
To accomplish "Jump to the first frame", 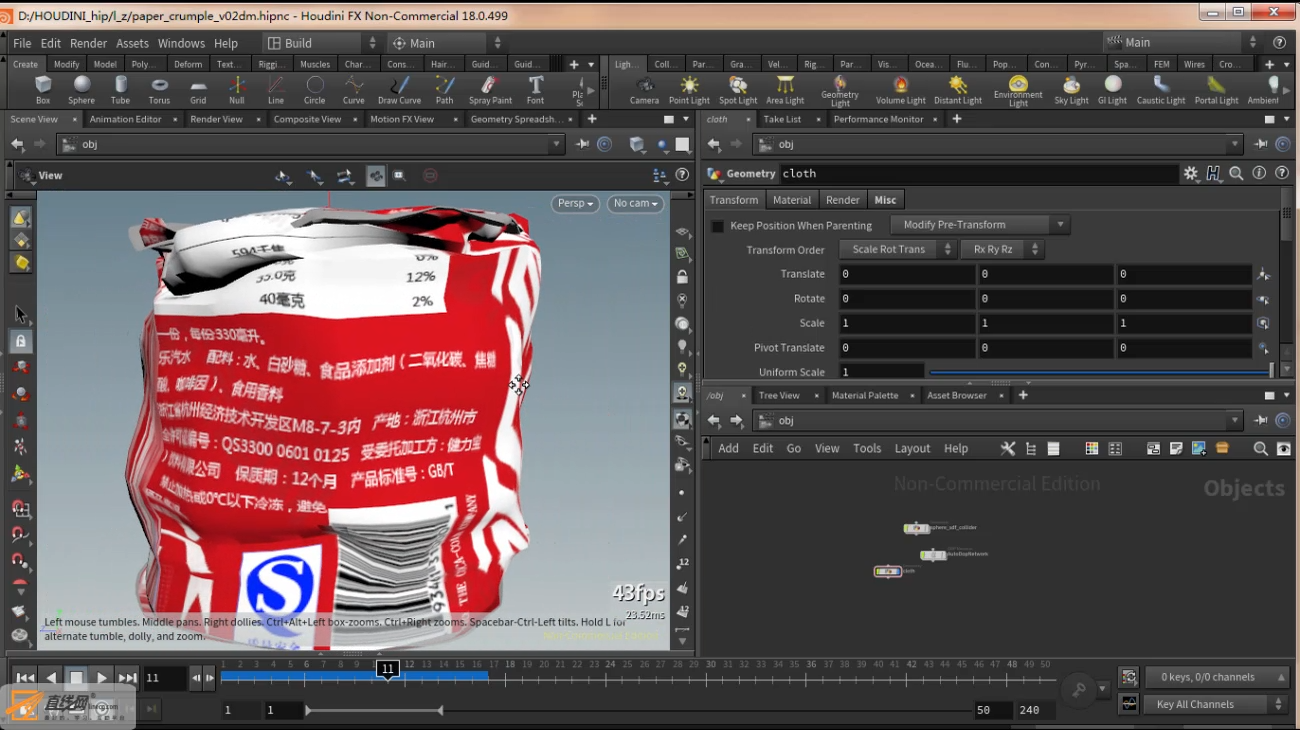I will click(x=25, y=677).
